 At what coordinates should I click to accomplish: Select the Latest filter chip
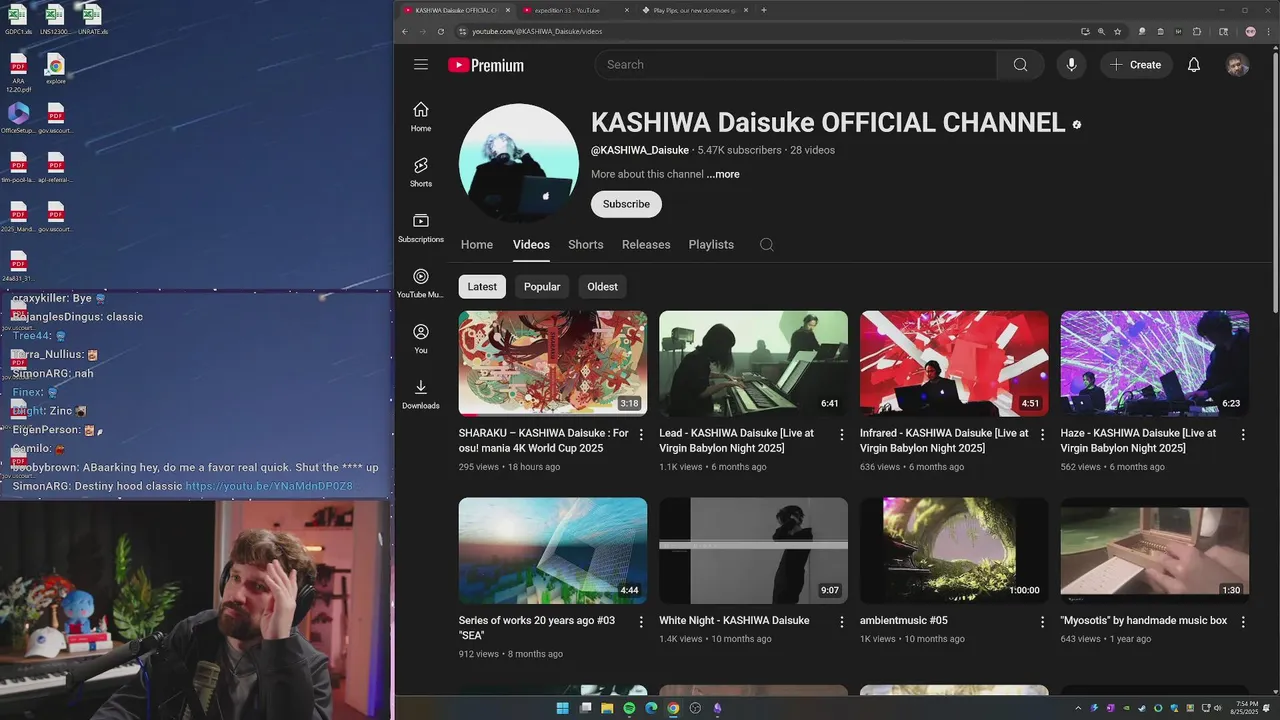tap(482, 287)
